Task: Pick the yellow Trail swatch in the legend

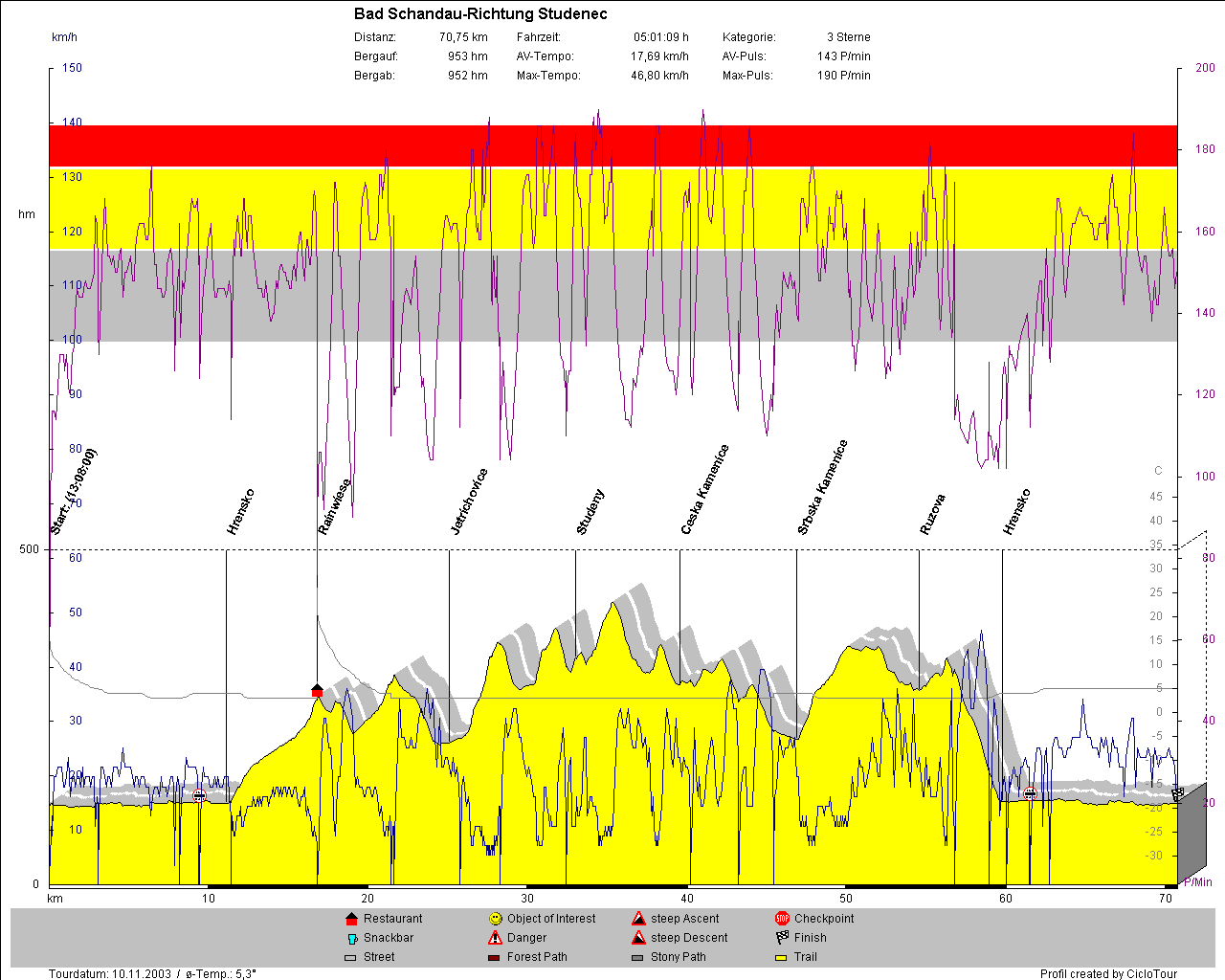Action: pos(782,957)
